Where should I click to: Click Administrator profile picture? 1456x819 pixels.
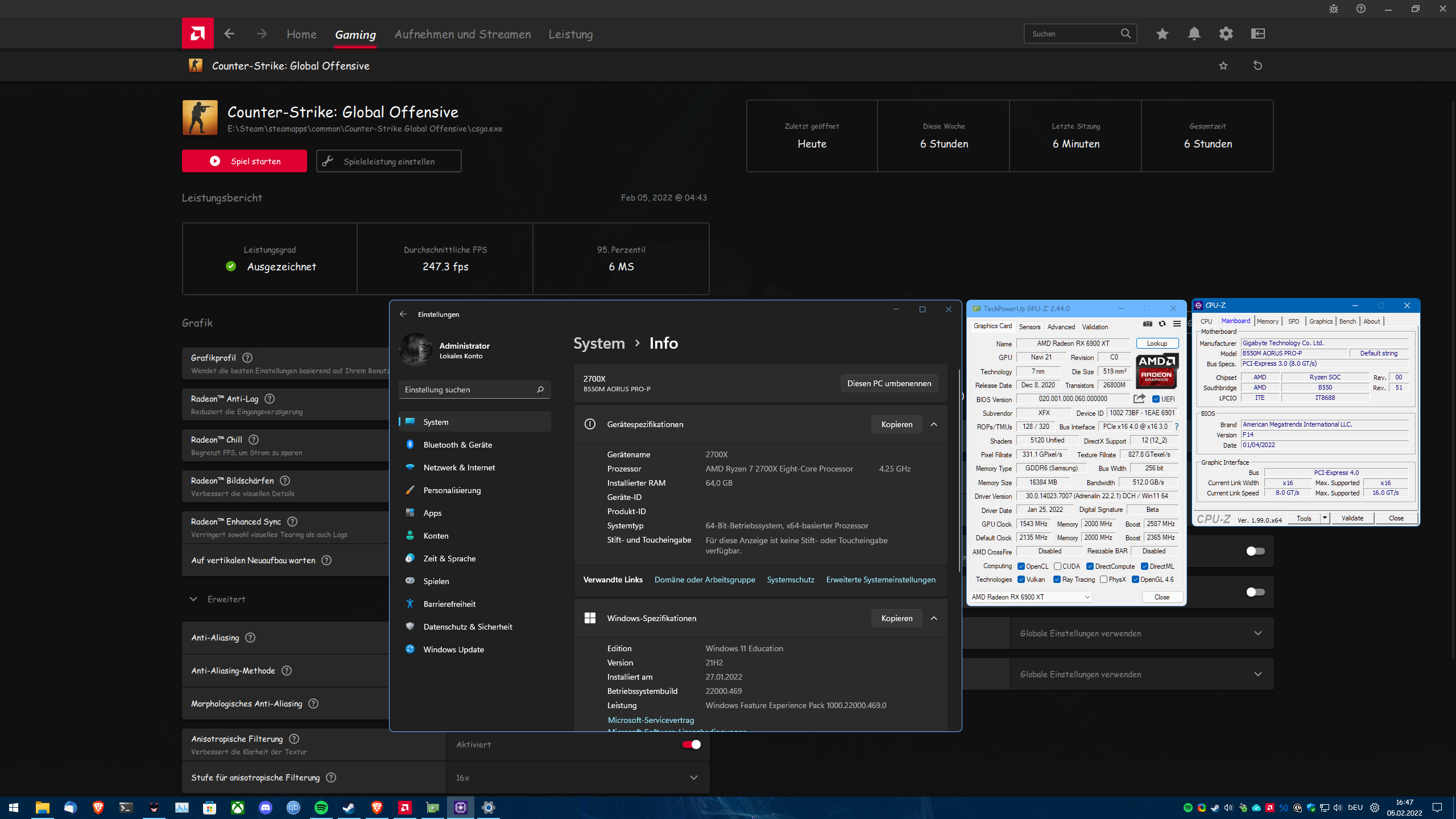pyautogui.click(x=416, y=349)
